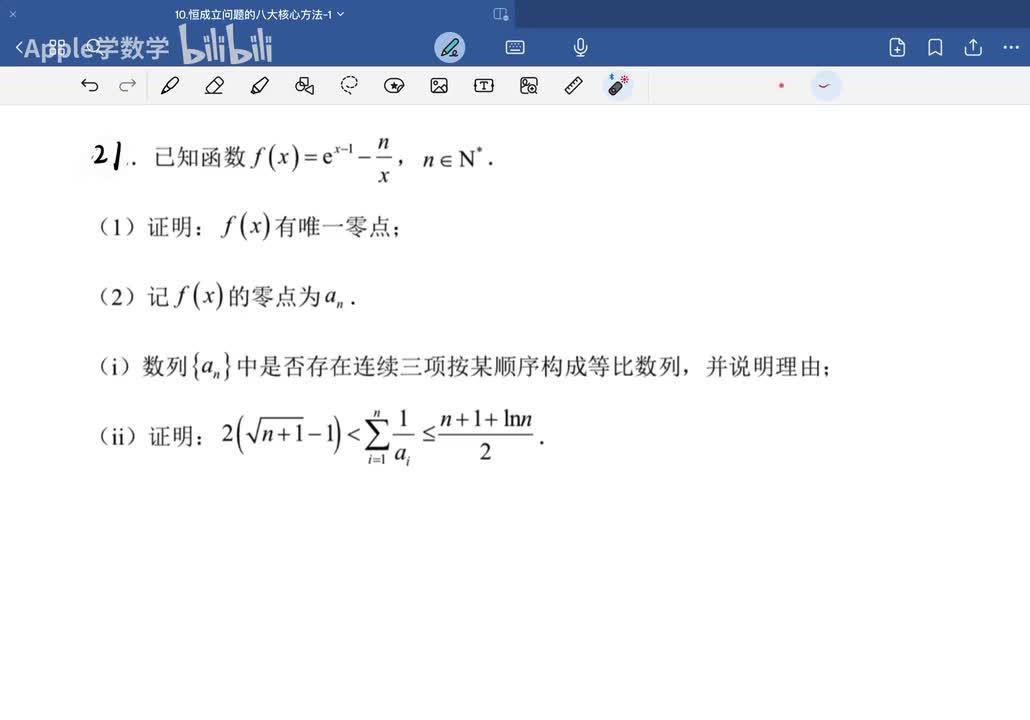Go back to the documents library
The width and height of the screenshot is (1030, 720).
click(x=20, y=47)
